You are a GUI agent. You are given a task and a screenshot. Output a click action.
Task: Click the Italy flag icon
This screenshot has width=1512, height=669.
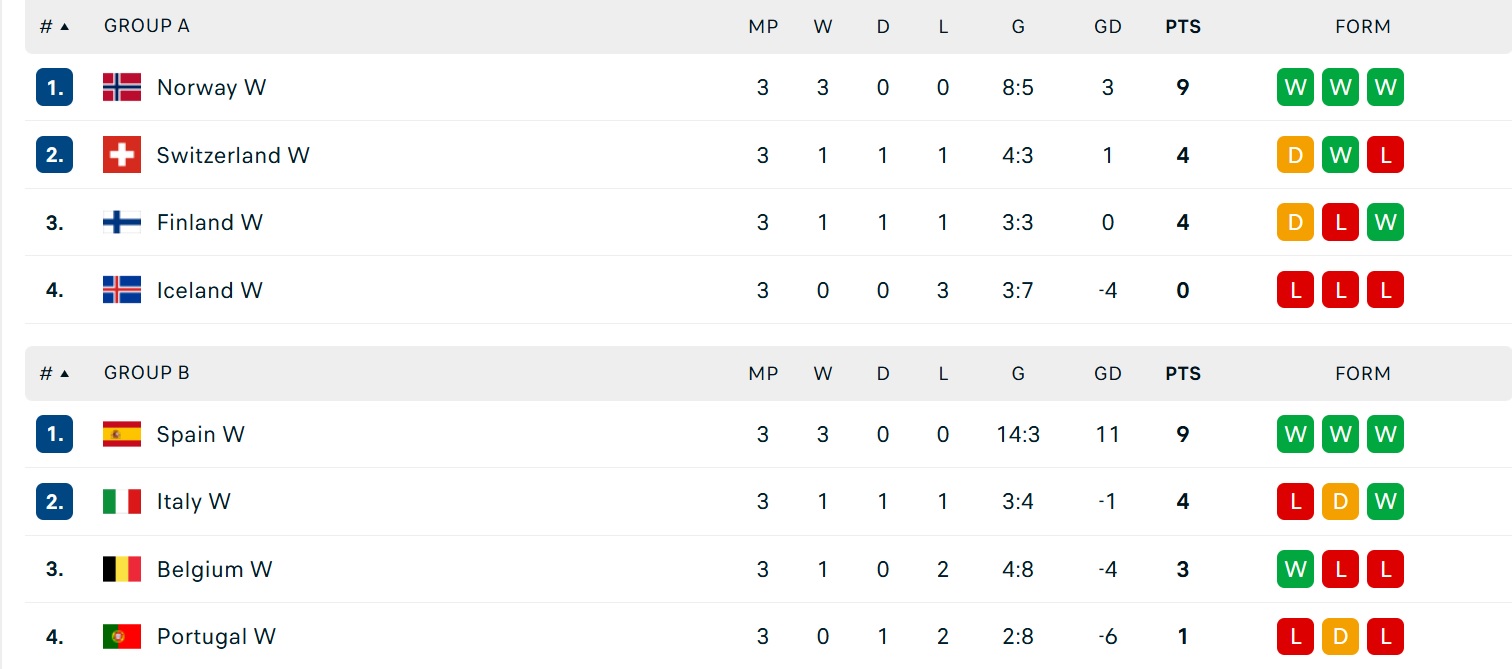[122, 502]
